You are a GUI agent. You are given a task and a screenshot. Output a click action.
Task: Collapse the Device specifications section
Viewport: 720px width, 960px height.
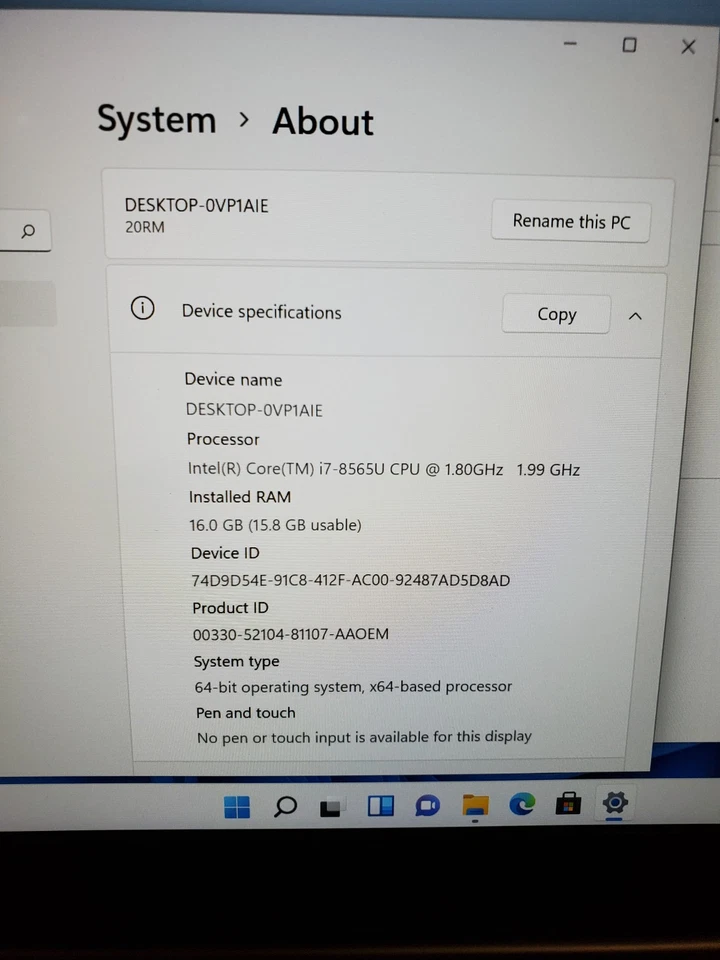[636, 316]
